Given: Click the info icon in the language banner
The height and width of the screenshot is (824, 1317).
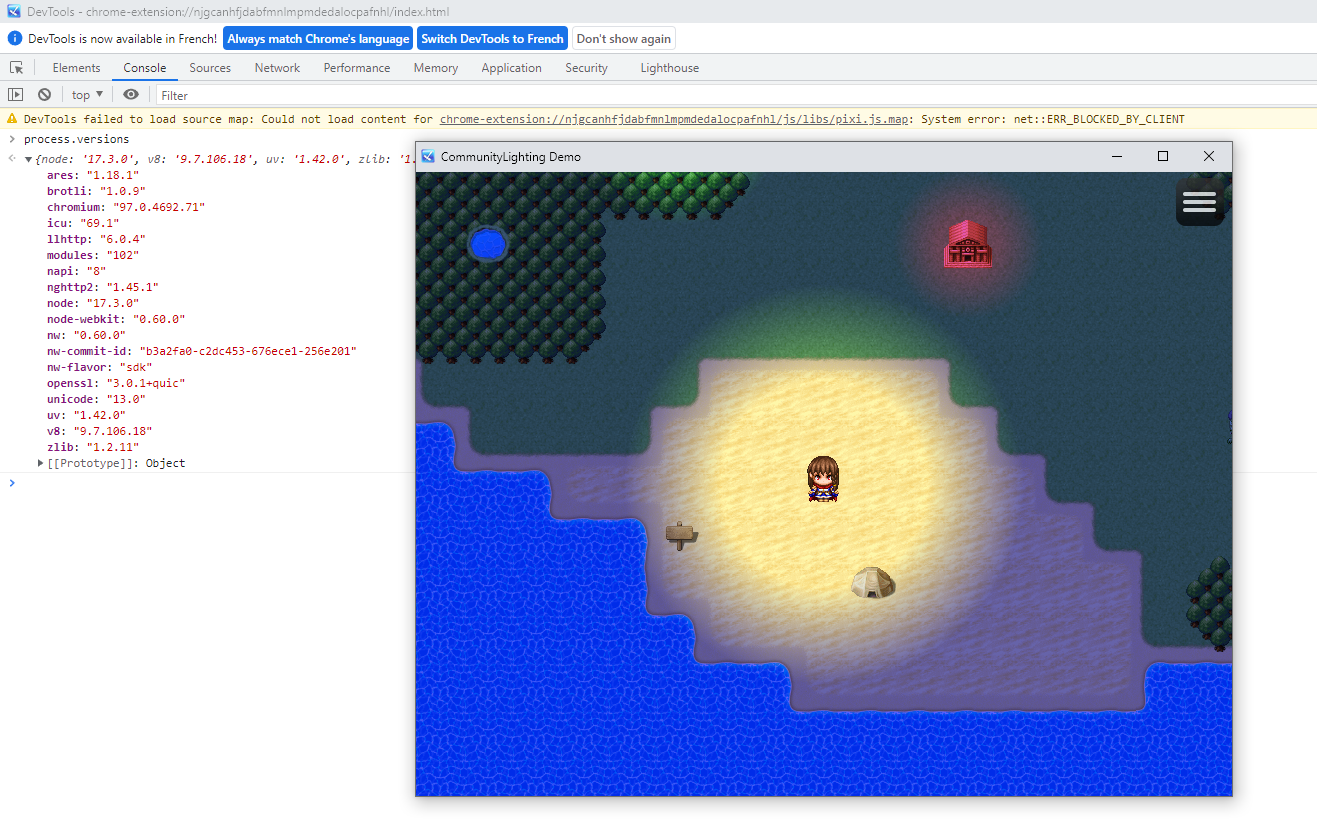Looking at the screenshot, I should click(15, 39).
